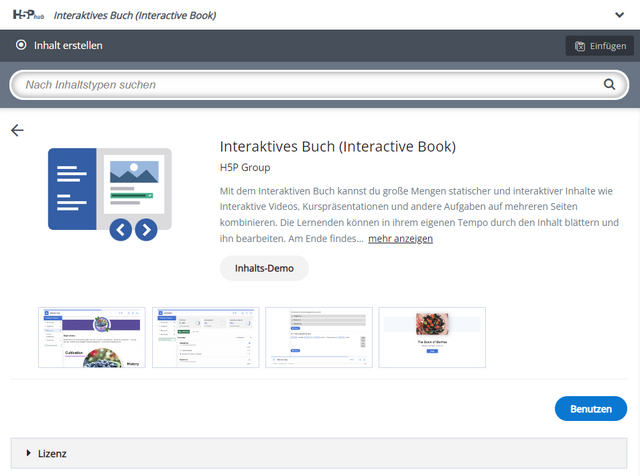Click the blue Benutzen button
The image size is (640, 476).
tap(591, 409)
